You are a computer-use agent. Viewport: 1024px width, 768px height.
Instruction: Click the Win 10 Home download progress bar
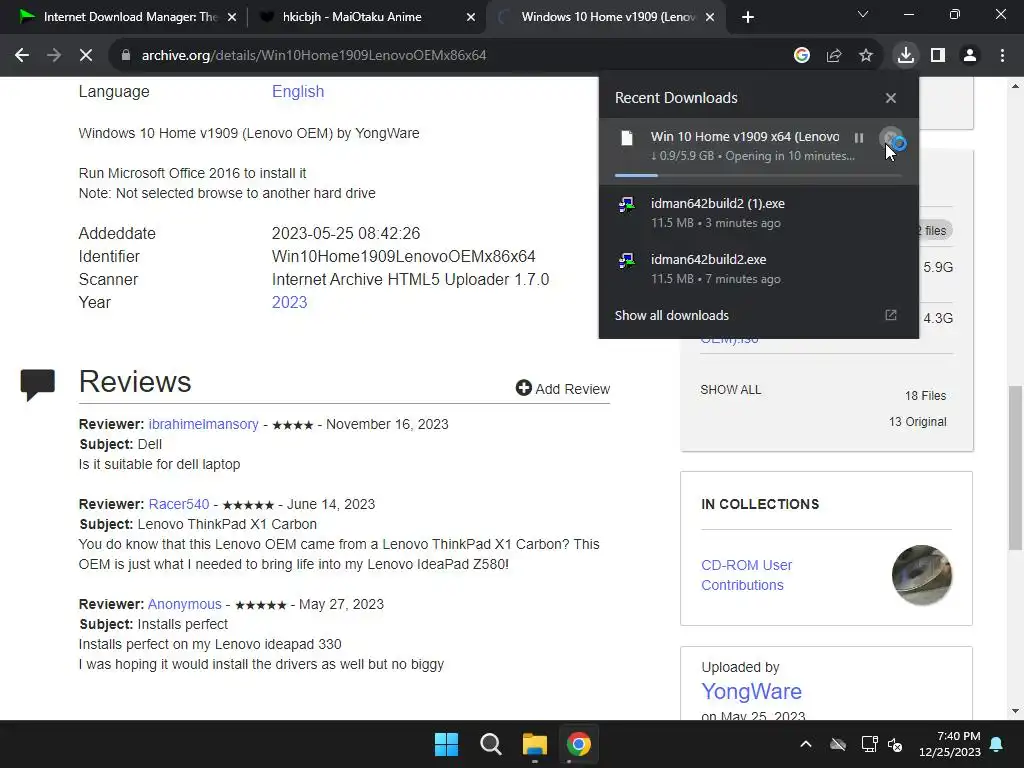click(758, 175)
